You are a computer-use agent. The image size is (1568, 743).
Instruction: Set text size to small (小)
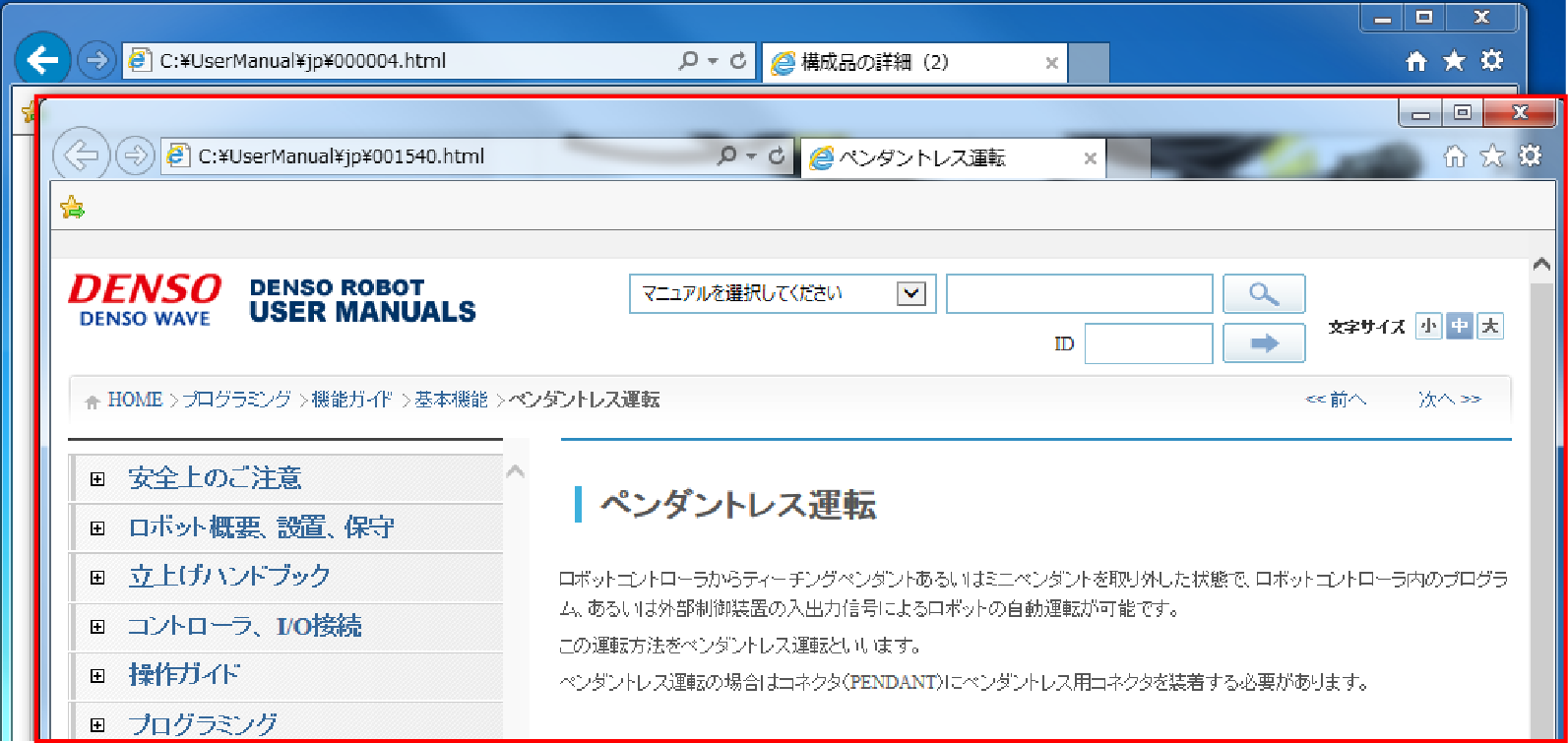[1428, 326]
